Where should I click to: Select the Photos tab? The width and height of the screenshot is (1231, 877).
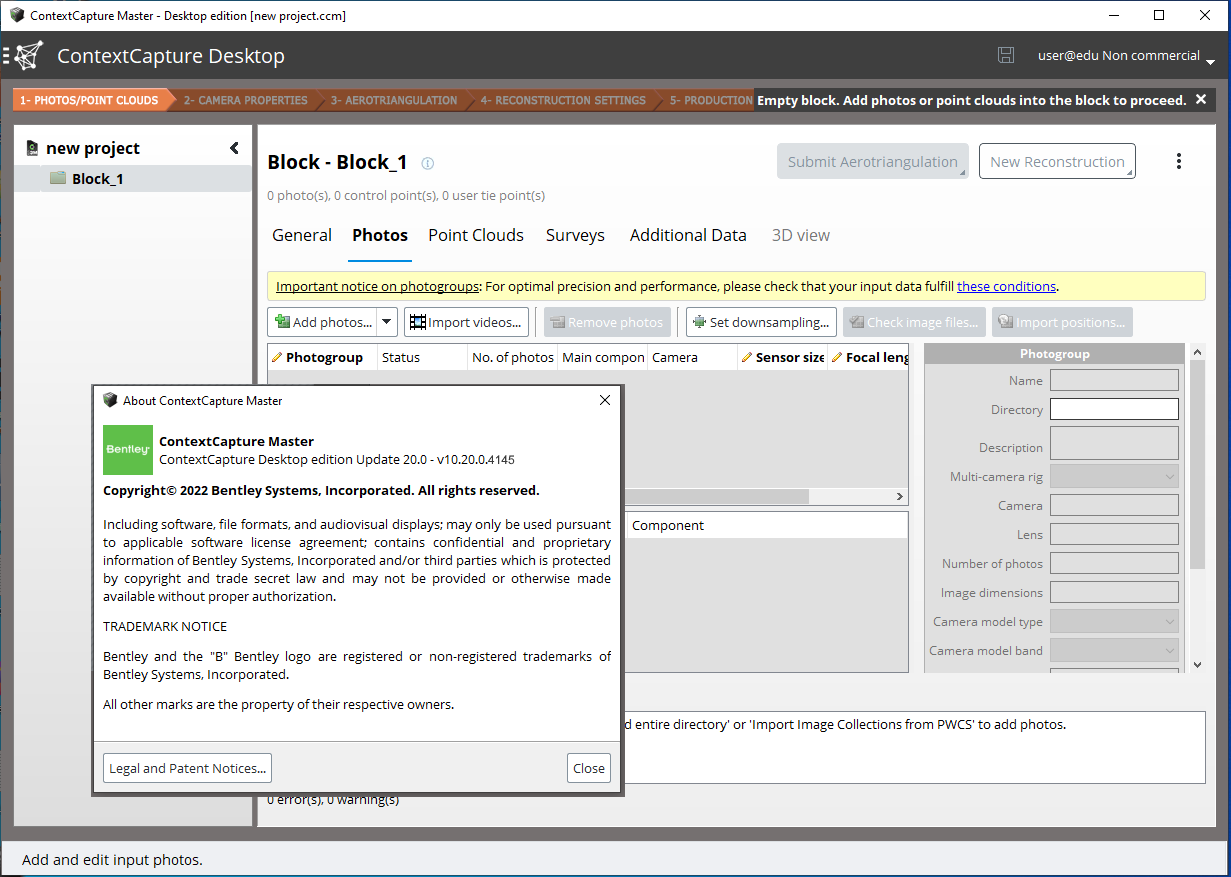[380, 235]
